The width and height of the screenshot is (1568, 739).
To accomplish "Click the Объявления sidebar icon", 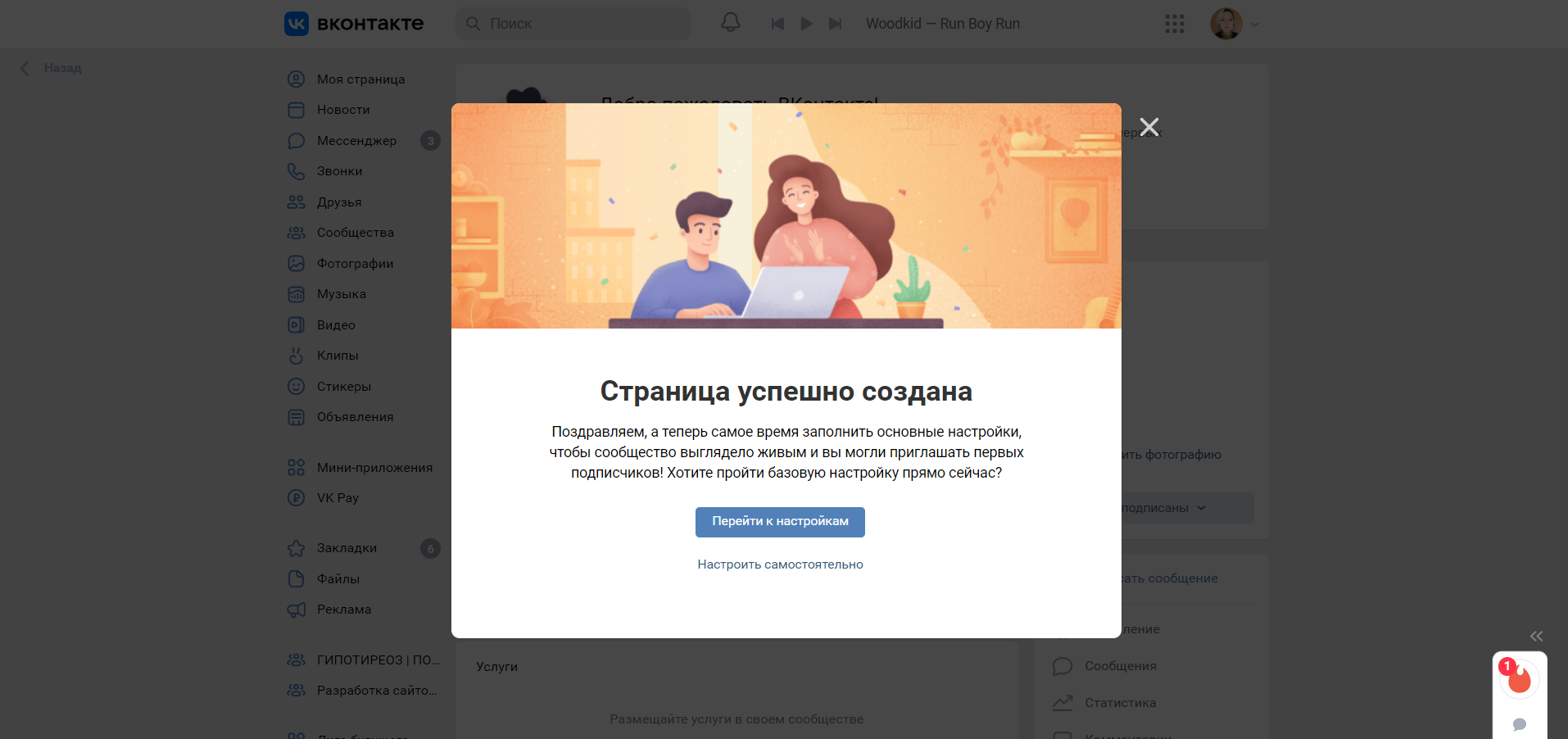I will [x=296, y=417].
